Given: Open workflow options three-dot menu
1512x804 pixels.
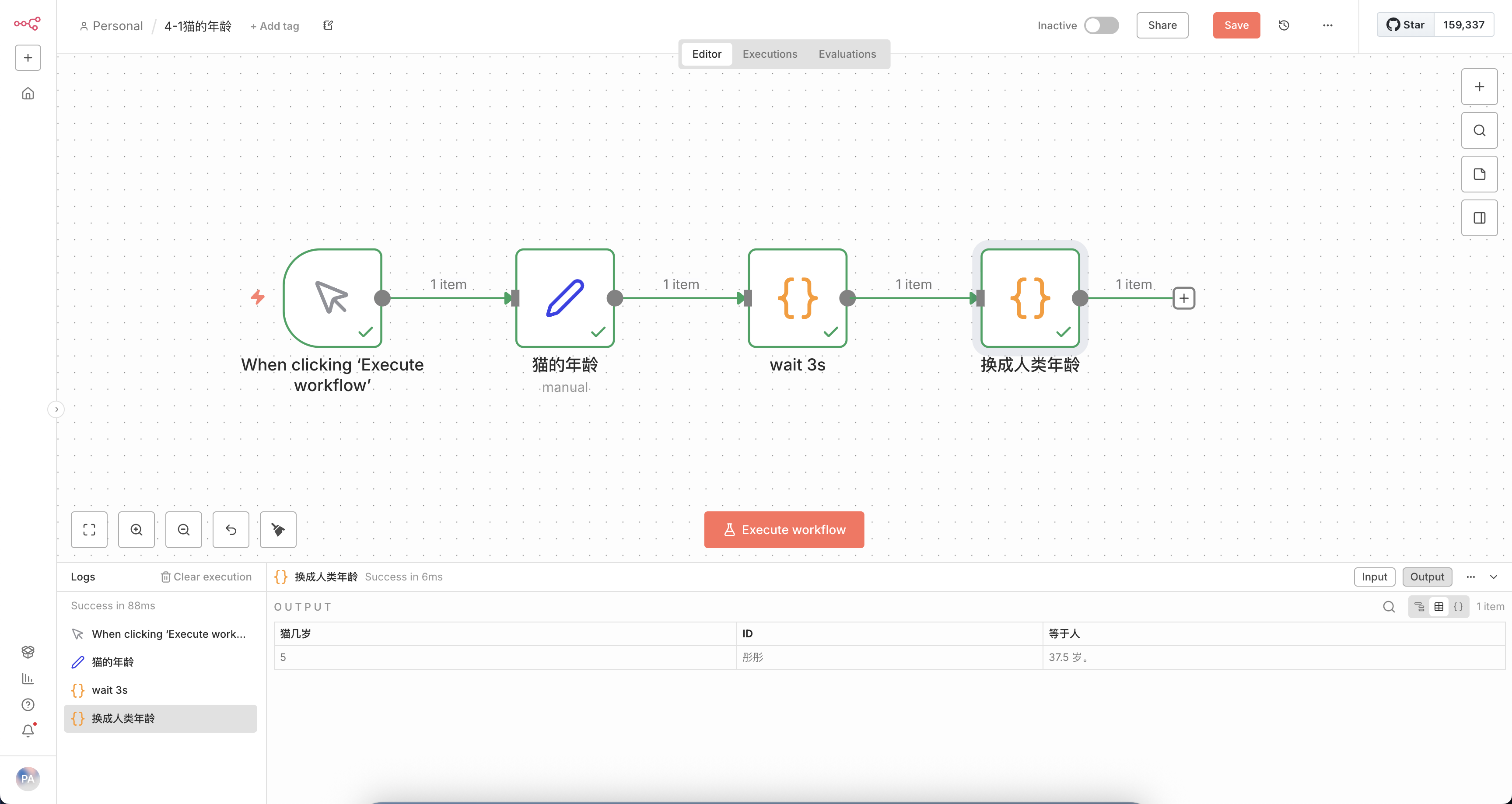Looking at the screenshot, I should coord(1328,25).
